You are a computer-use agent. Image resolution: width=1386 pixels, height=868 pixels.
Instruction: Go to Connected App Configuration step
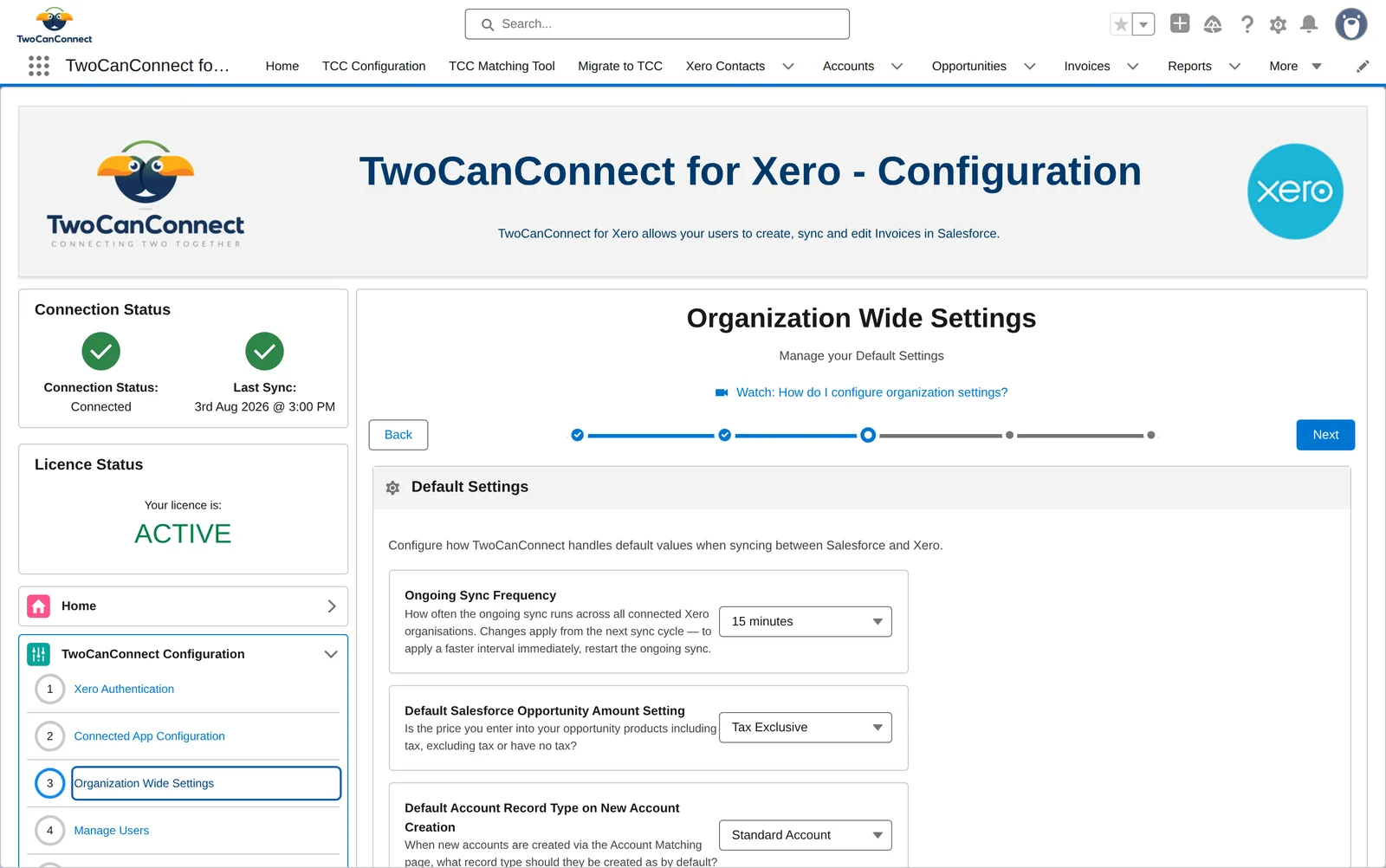pos(149,736)
